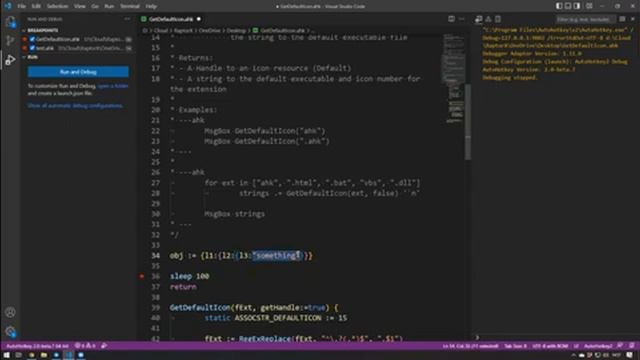The image size is (640, 360).
Task: Click selected "something" string on line 34
Action: click(277, 256)
